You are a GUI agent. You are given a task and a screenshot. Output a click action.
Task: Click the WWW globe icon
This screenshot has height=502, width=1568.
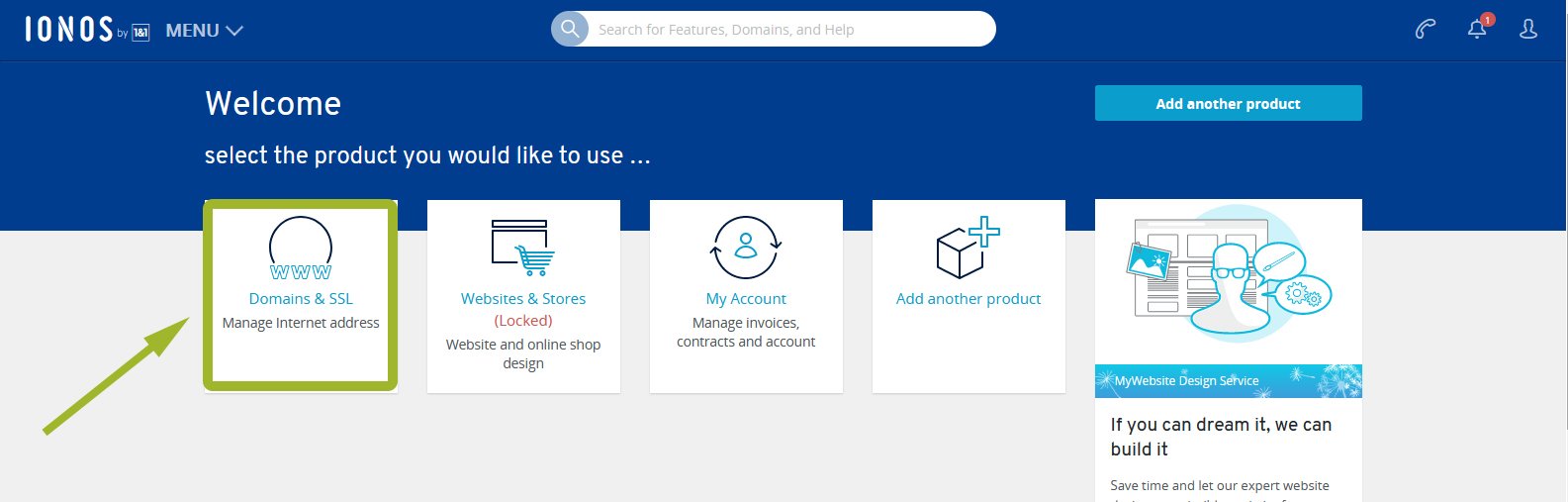[301, 249]
